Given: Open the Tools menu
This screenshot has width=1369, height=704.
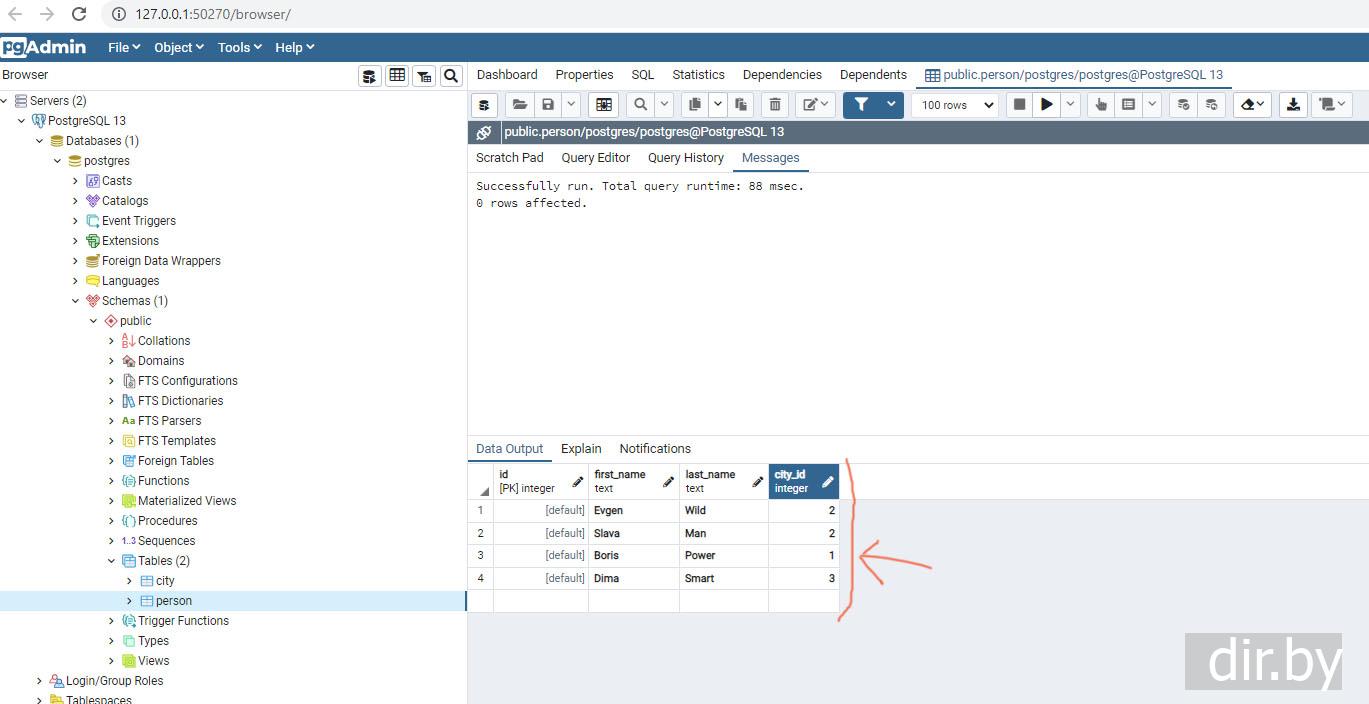Looking at the screenshot, I should point(239,47).
